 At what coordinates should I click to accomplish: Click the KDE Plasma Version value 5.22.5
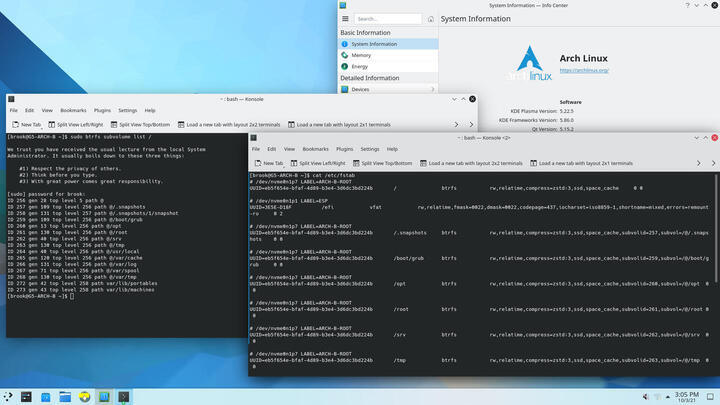click(x=567, y=111)
